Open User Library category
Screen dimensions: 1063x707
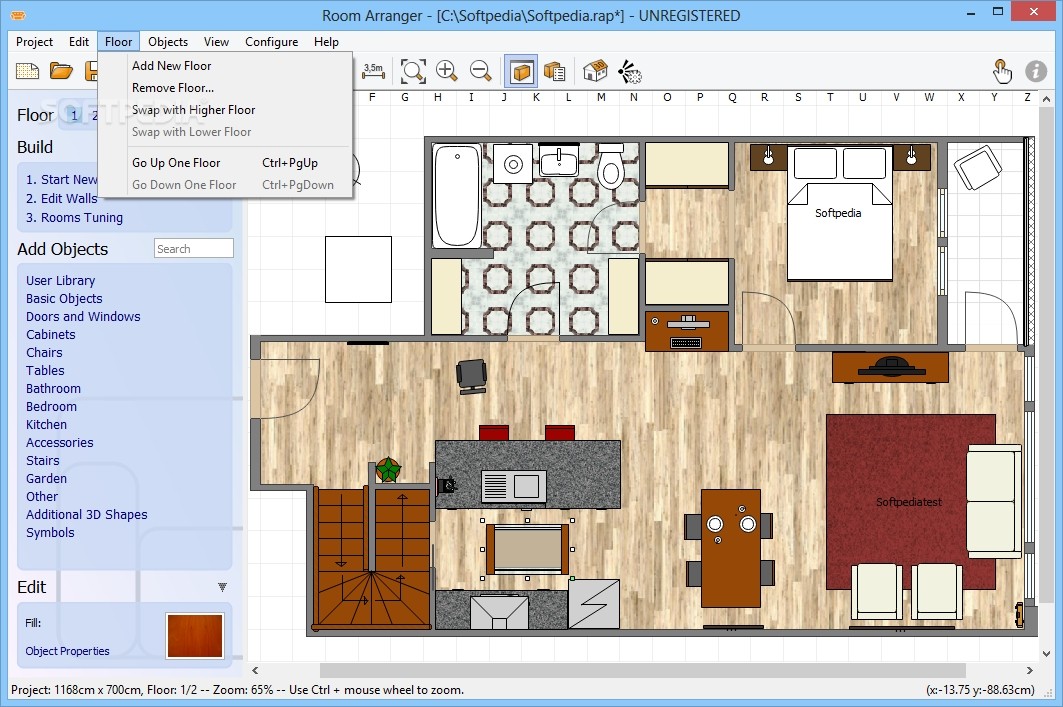[x=60, y=281]
